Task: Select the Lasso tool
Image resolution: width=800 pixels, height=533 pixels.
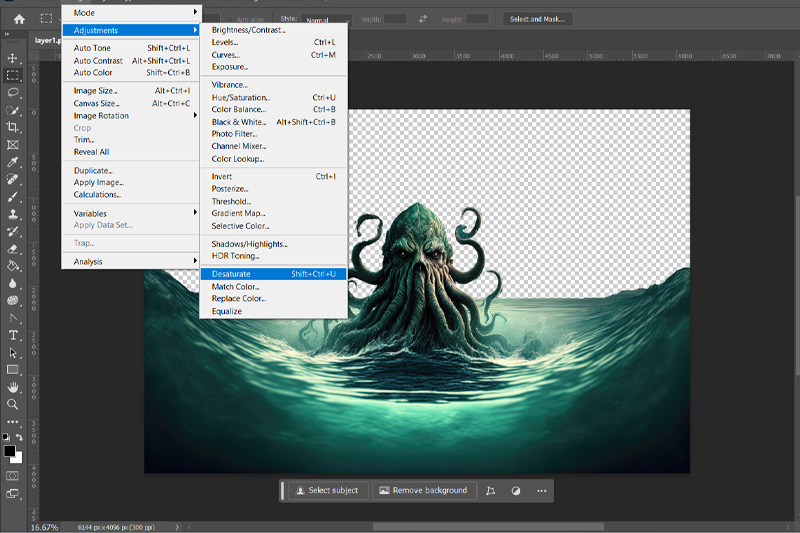Action: pos(13,92)
